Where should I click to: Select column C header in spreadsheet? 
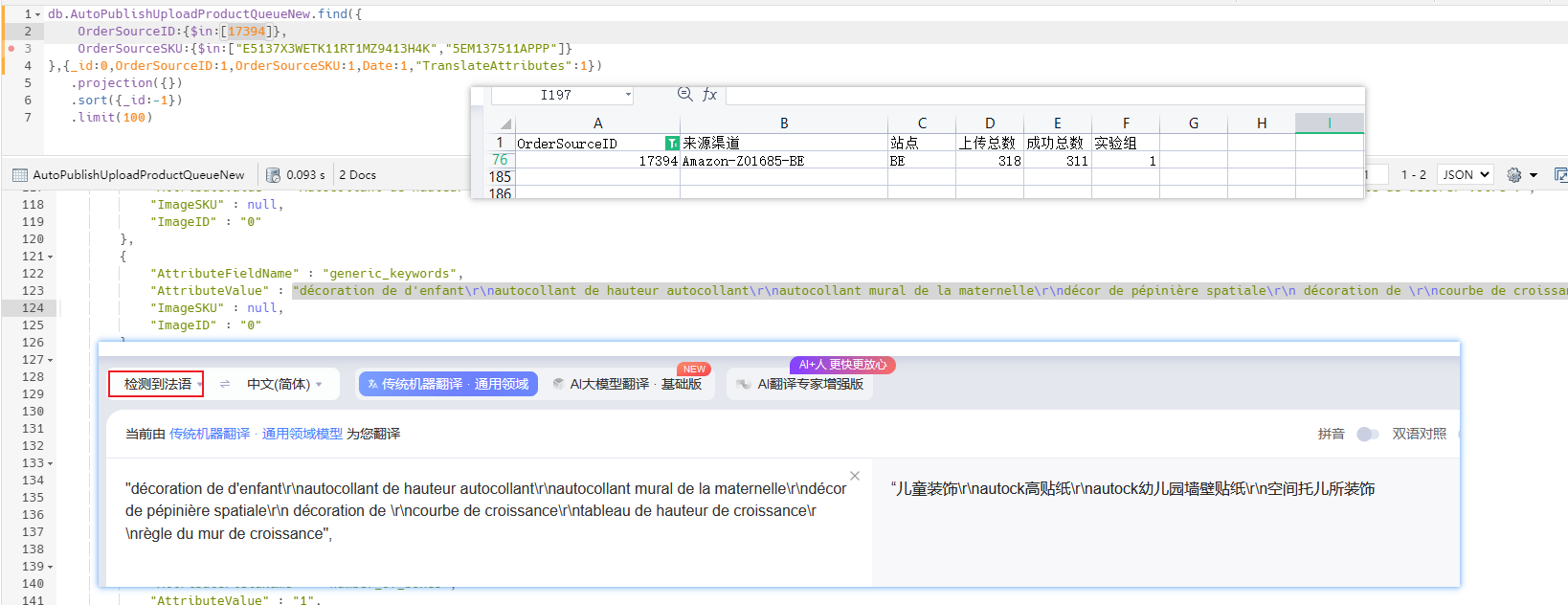(x=922, y=123)
